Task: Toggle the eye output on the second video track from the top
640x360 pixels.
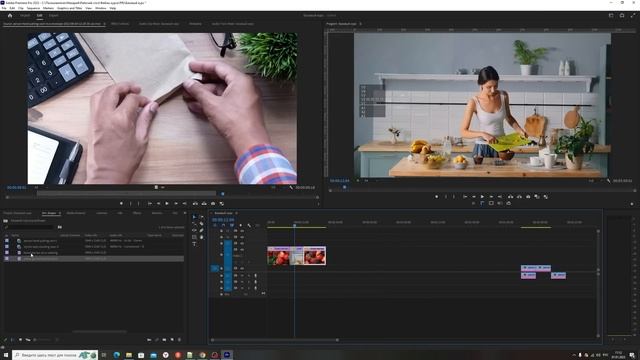Action: tap(242, 237)
